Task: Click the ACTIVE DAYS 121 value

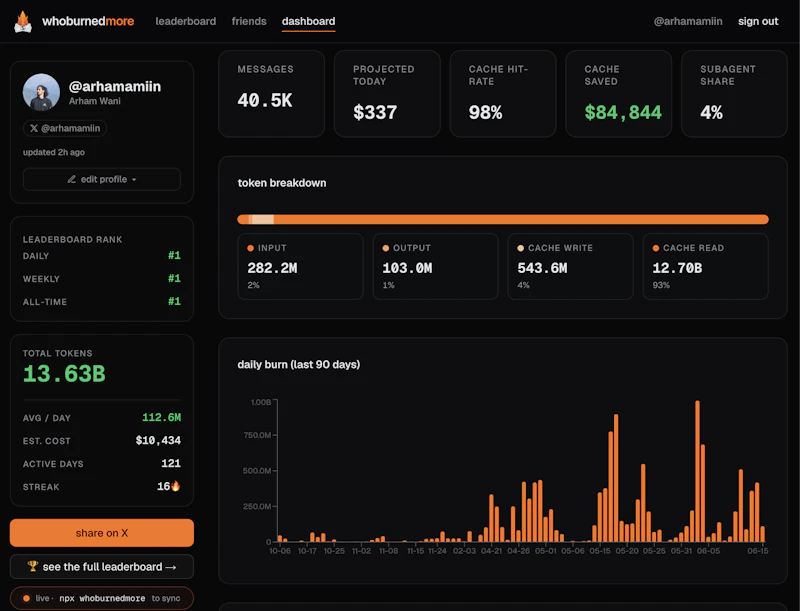Action: 171,463
